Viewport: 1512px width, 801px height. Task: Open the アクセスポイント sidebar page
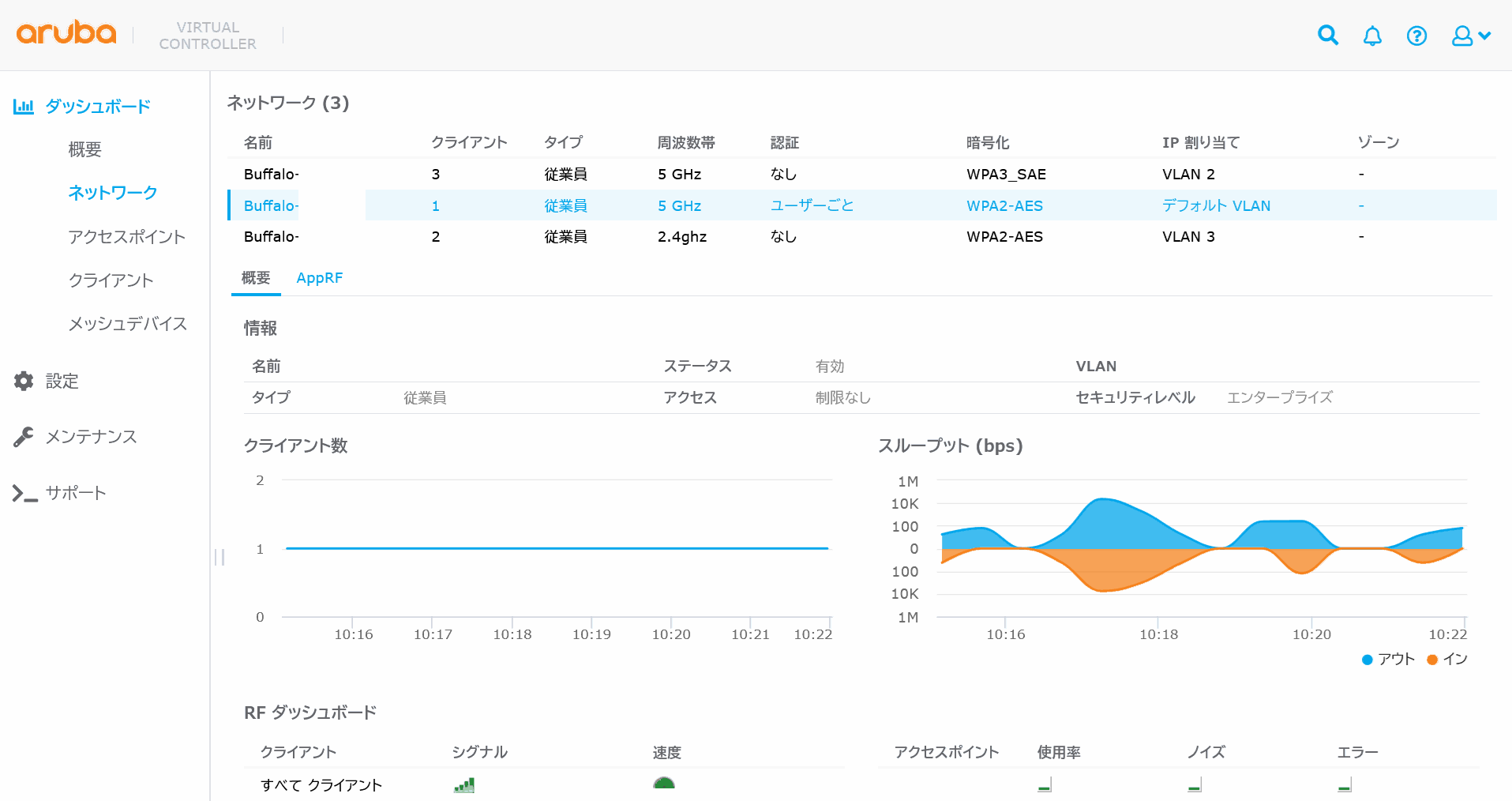(126, 237)
